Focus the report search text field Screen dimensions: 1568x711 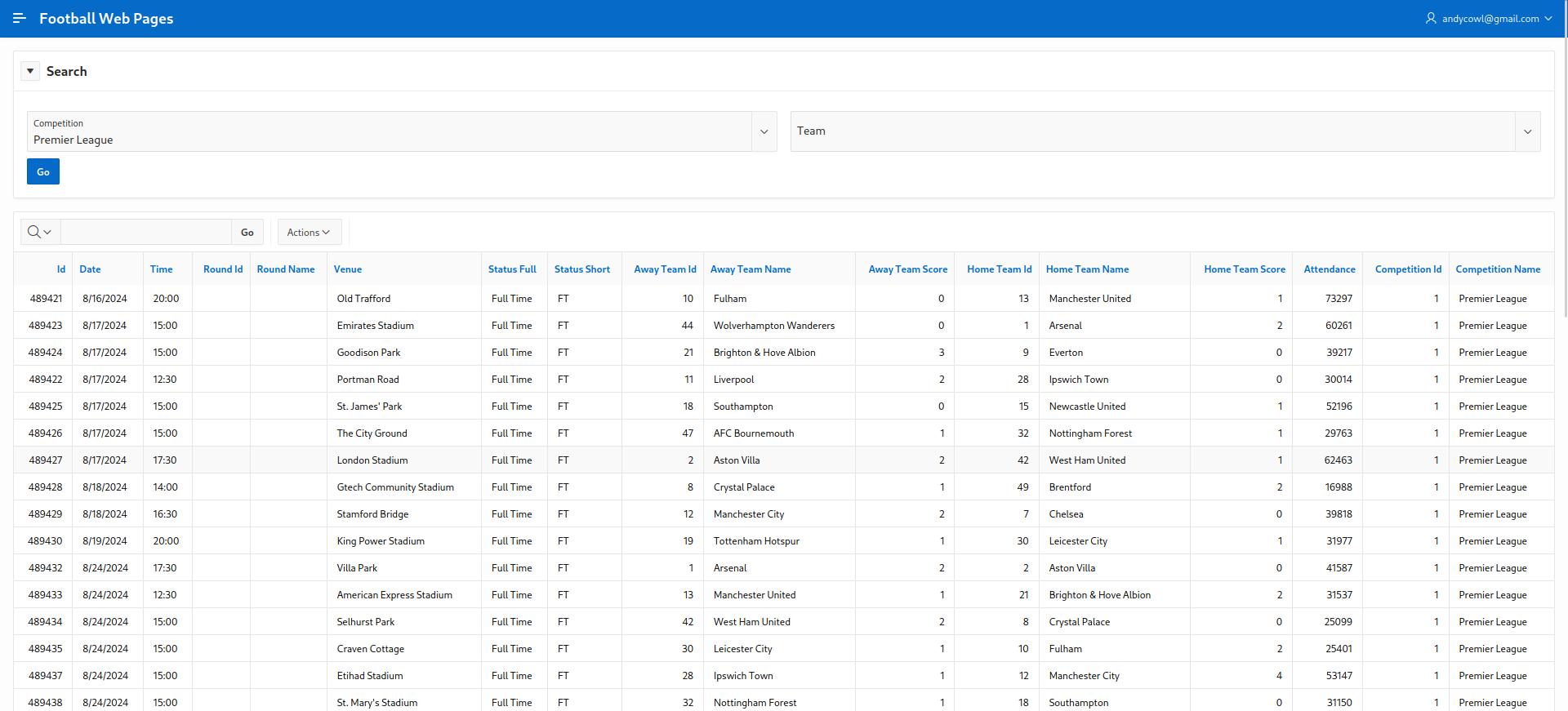coord(146,232)
